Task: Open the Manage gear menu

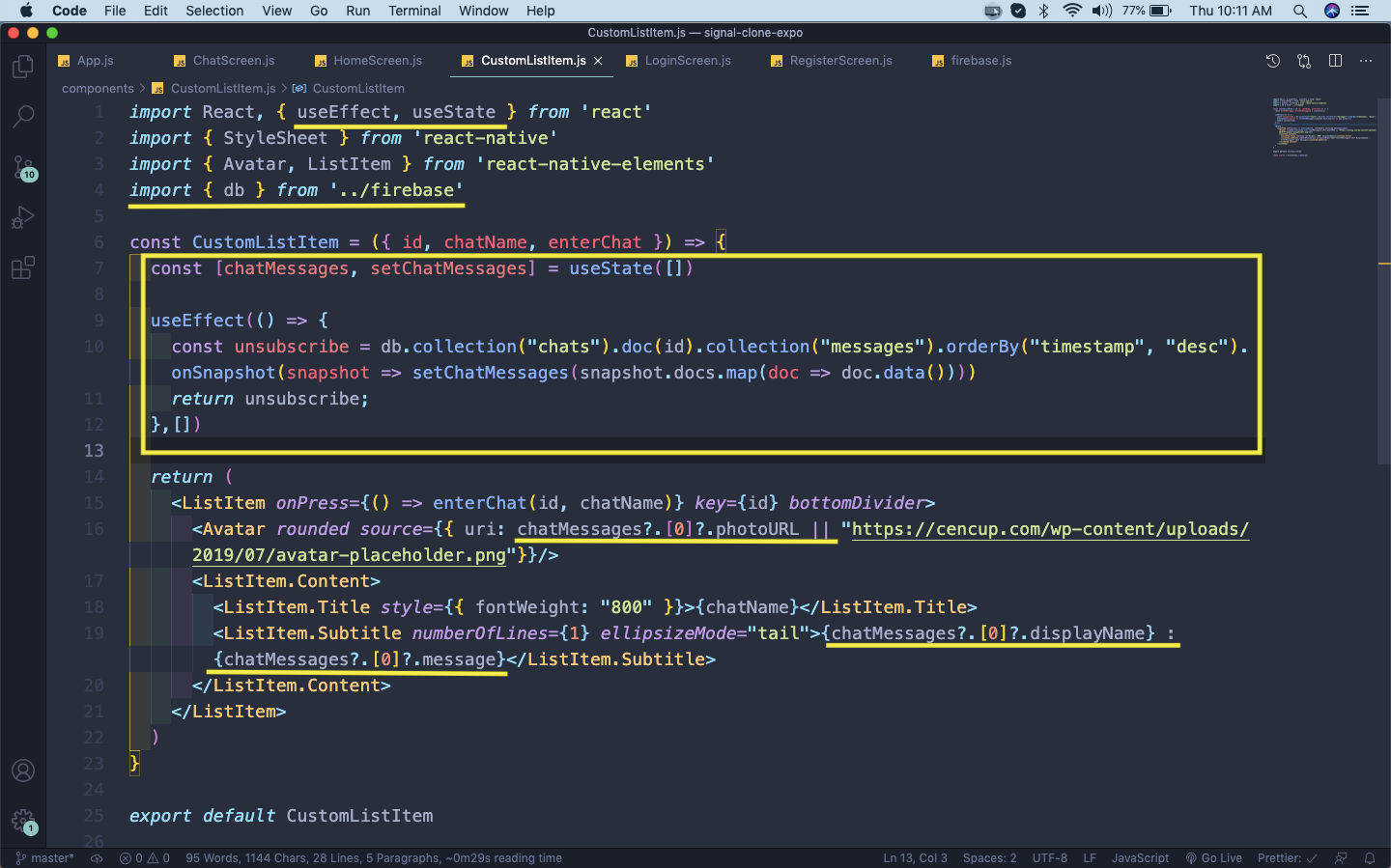Action: point(23,822)
